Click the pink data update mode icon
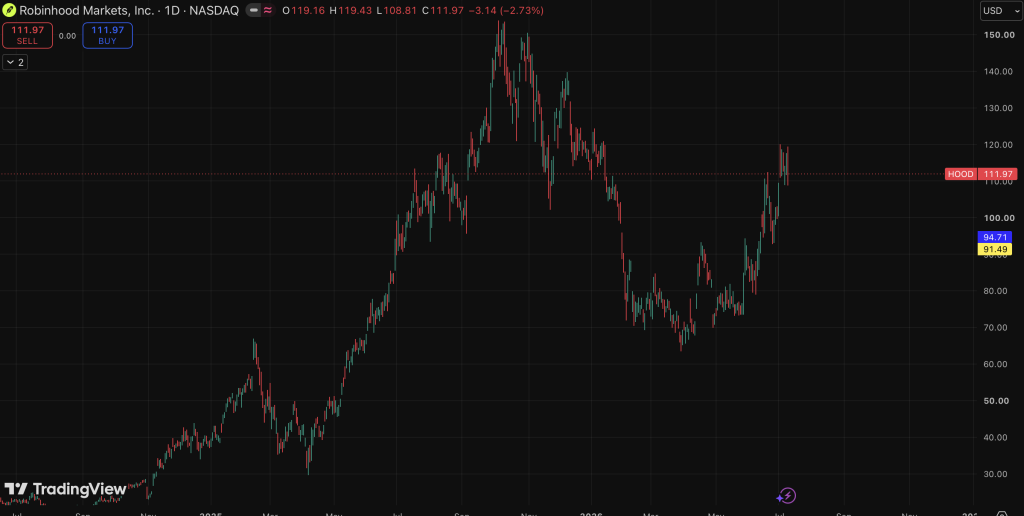 (268, 10)
